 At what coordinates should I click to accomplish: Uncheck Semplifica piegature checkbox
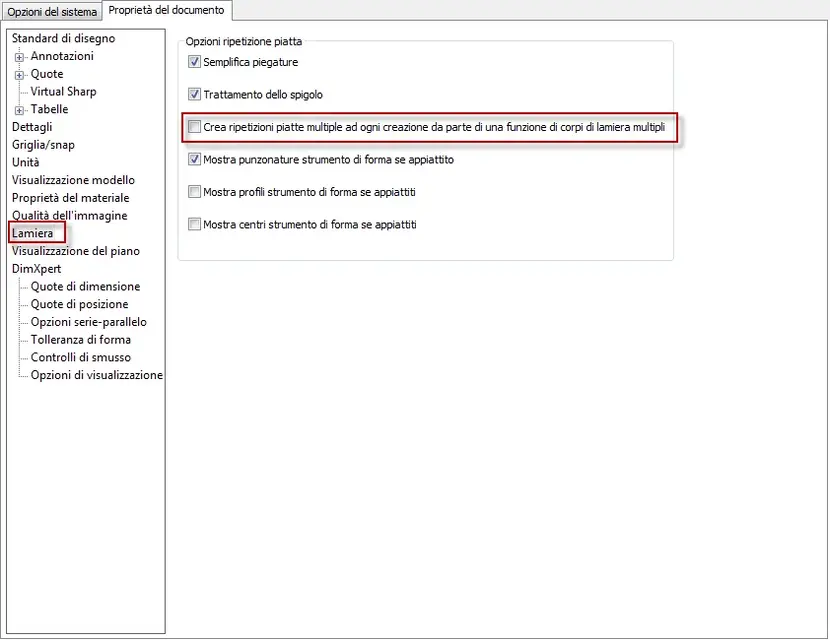tap(194, 62)
